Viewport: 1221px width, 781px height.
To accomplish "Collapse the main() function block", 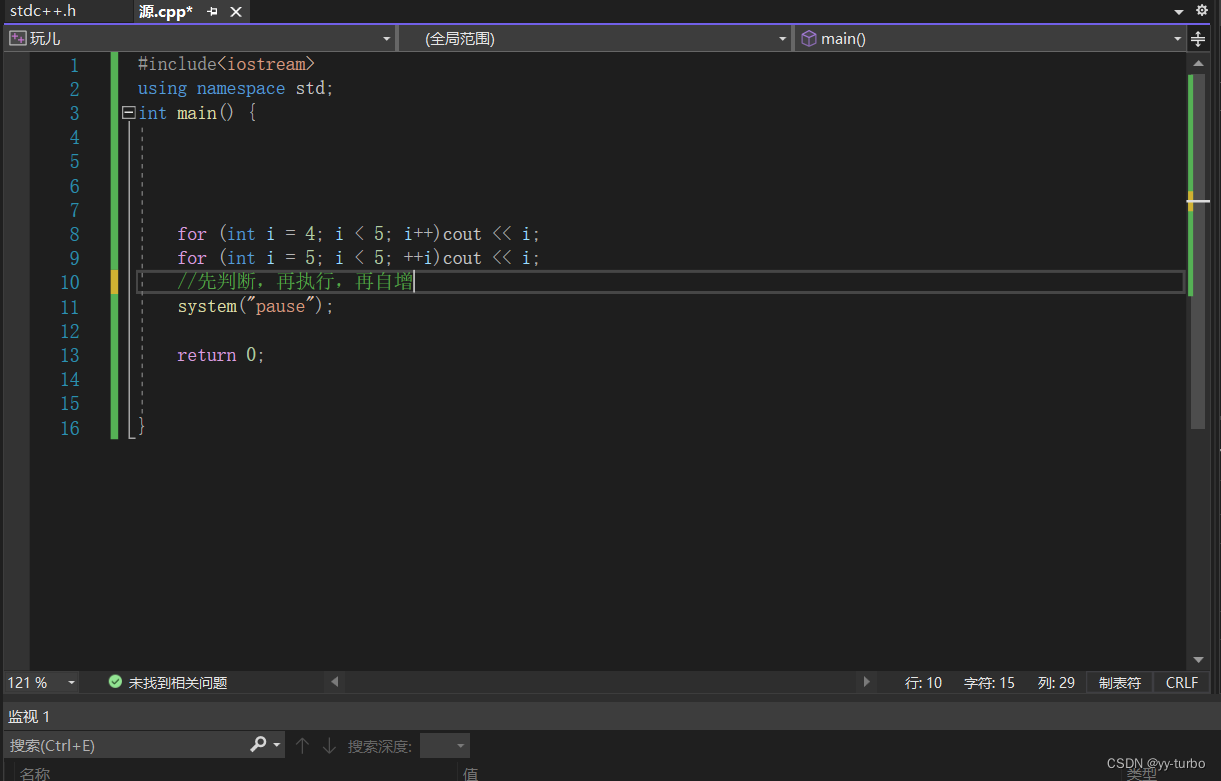I will click(x=128, y=113).
